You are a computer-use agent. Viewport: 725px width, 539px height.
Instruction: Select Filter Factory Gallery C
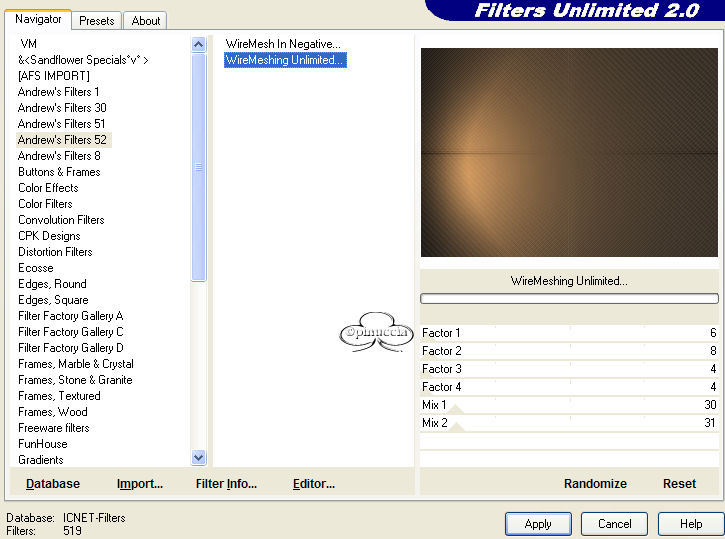(70, 332)
